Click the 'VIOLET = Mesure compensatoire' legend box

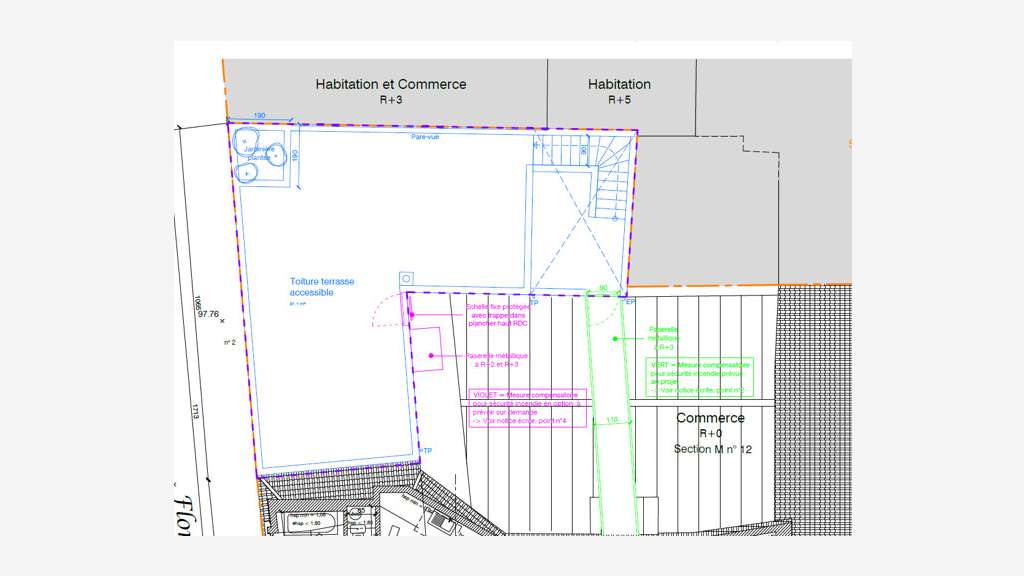[x=528, y=408]
